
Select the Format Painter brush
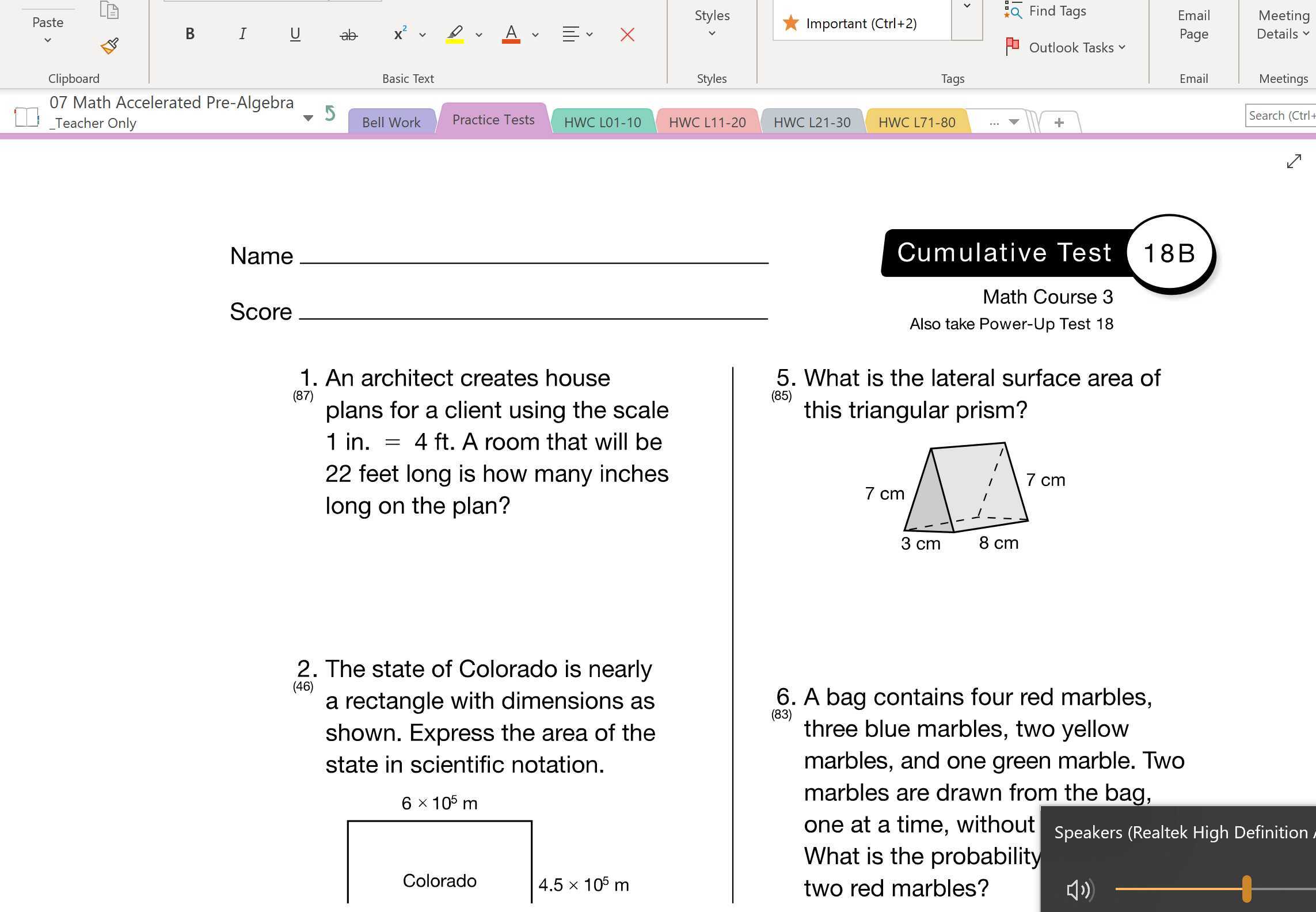(x=109, y=45)
